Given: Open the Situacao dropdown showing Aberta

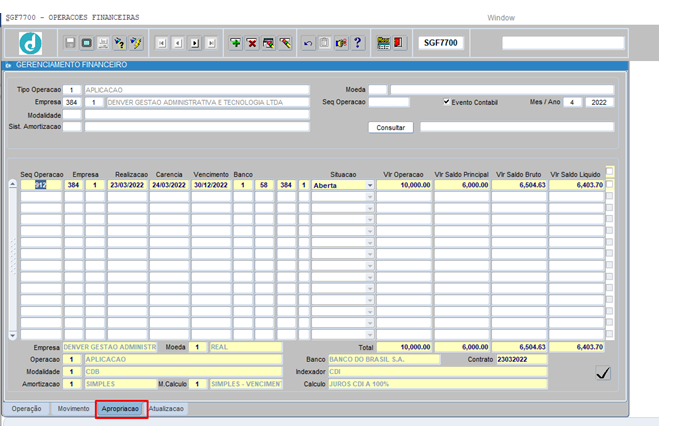Looking at the screenshot, I should pos(370,185).
